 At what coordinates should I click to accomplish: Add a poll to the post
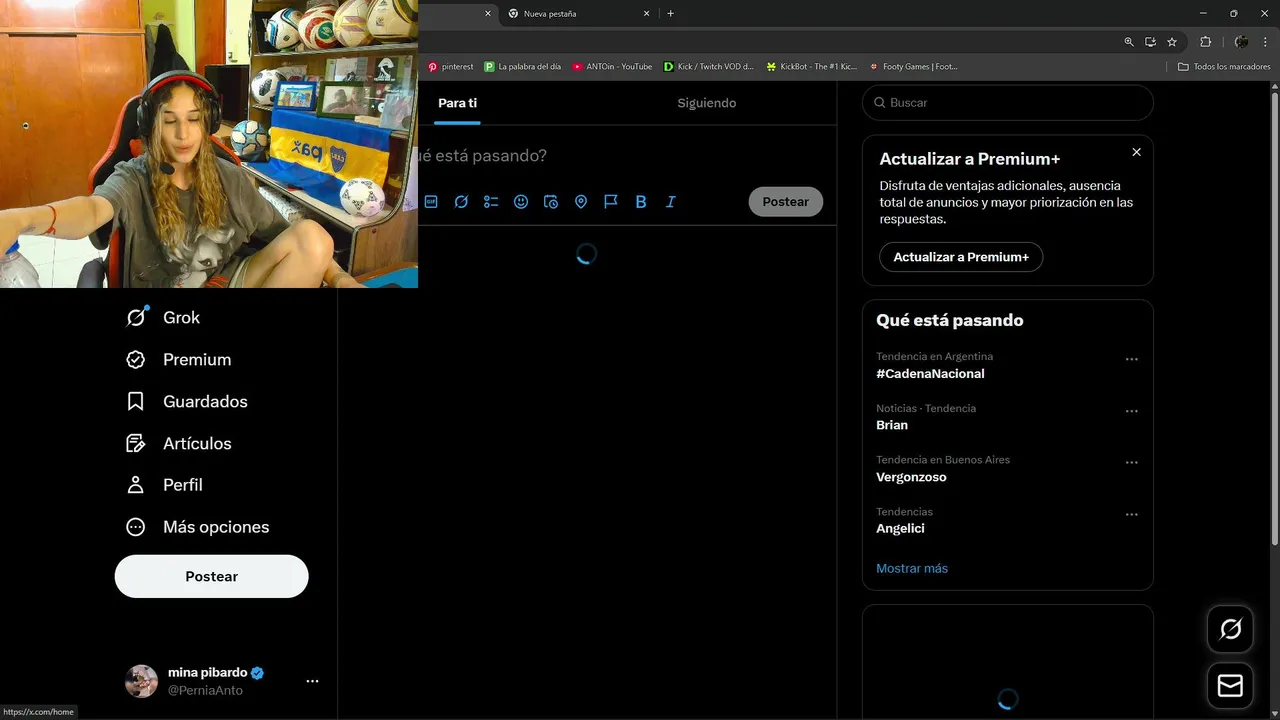[x=491, y=201]
